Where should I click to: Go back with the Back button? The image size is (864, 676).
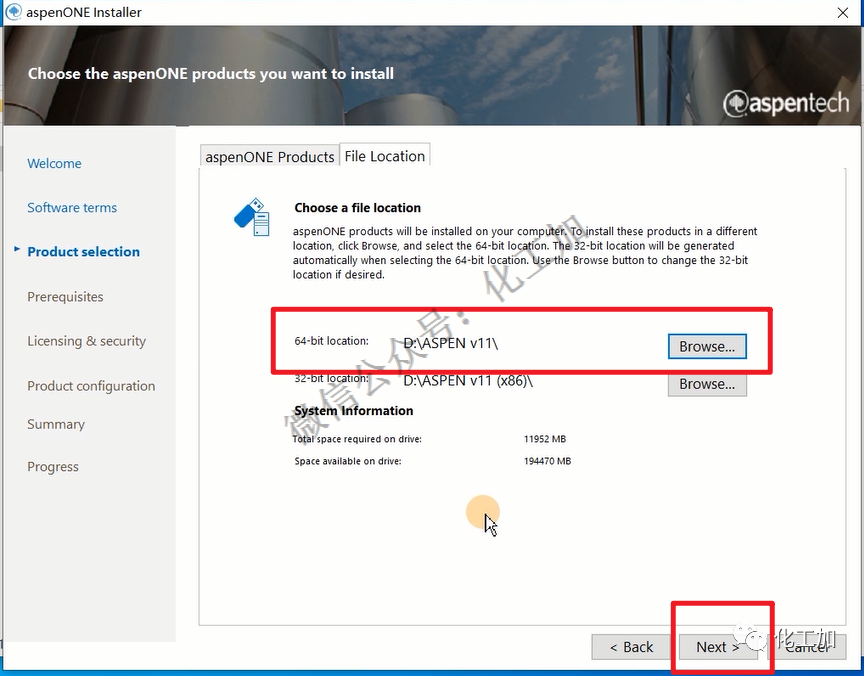[x=631, y=647]
